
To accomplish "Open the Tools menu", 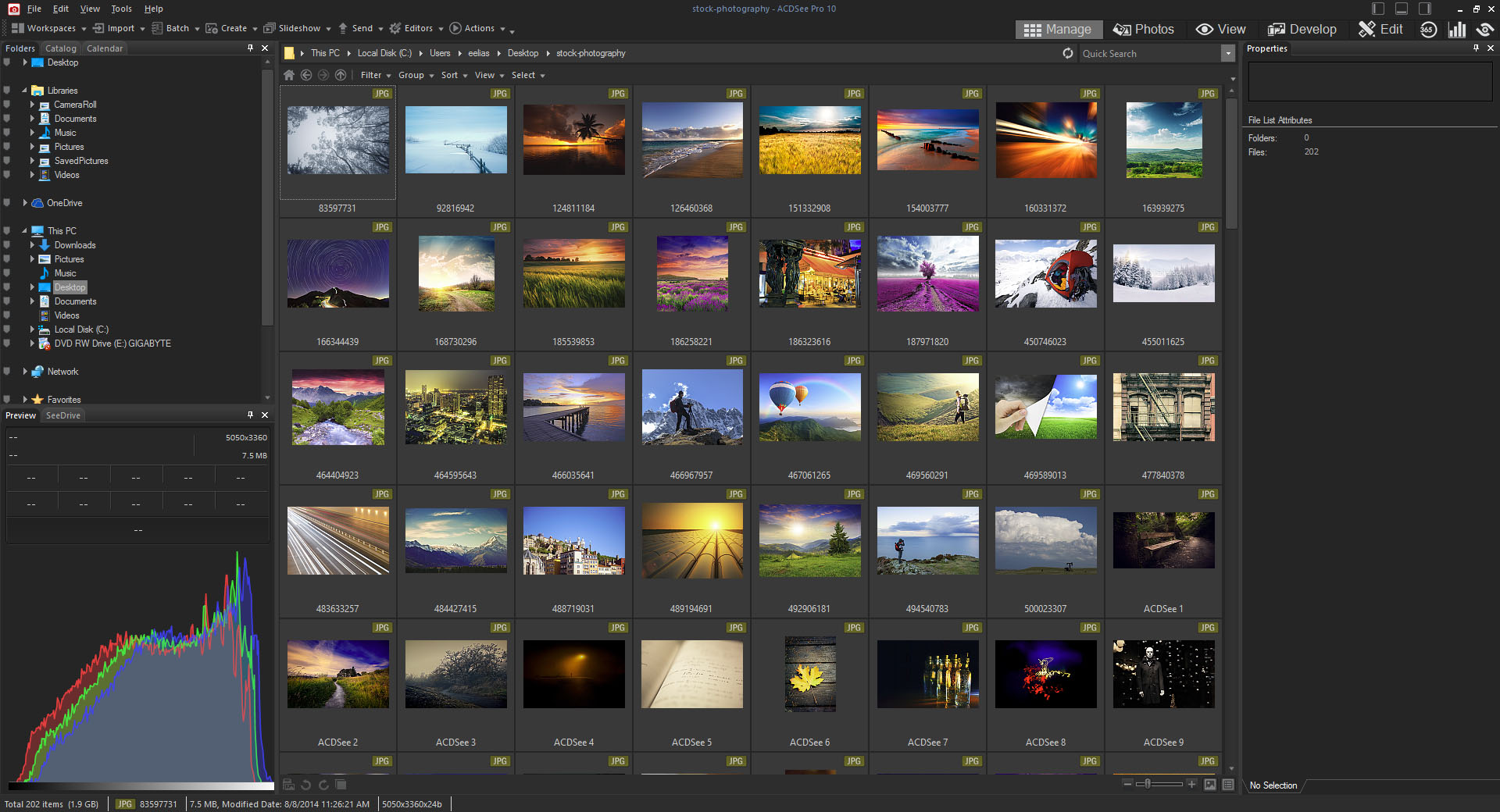I will (x=121, y=9).
